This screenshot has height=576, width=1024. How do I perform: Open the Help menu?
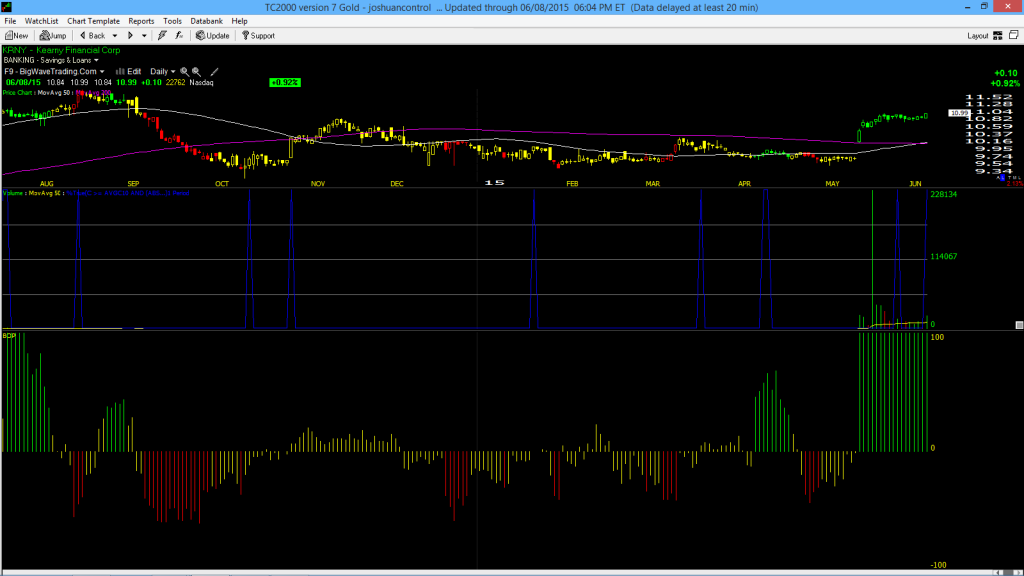click(240, 21)
